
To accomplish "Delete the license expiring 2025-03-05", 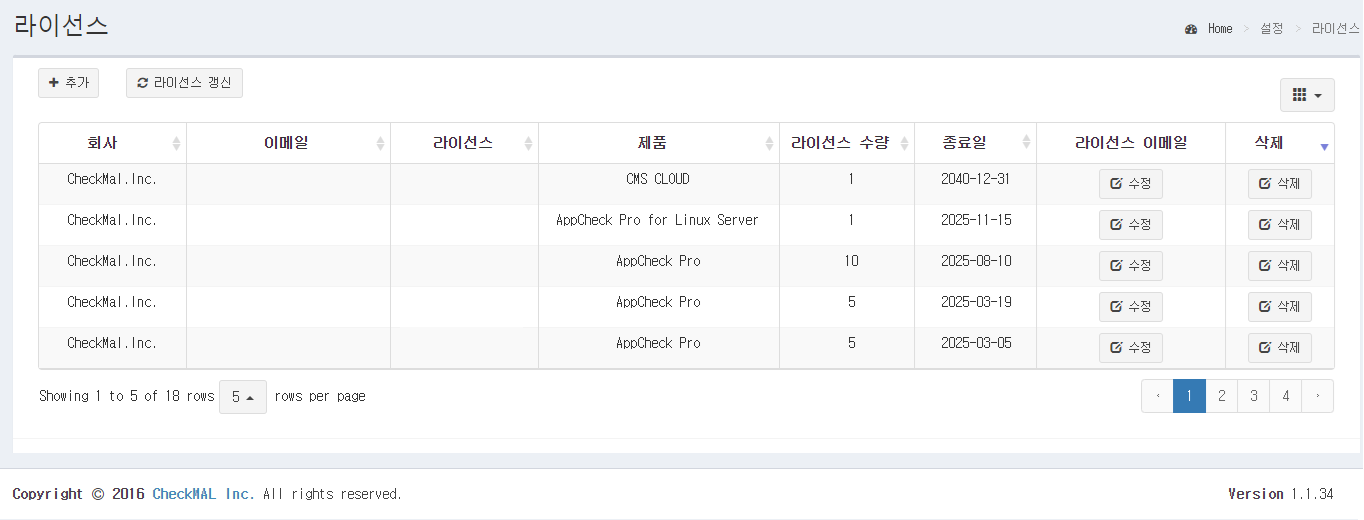I will [x=1279, y=348].
